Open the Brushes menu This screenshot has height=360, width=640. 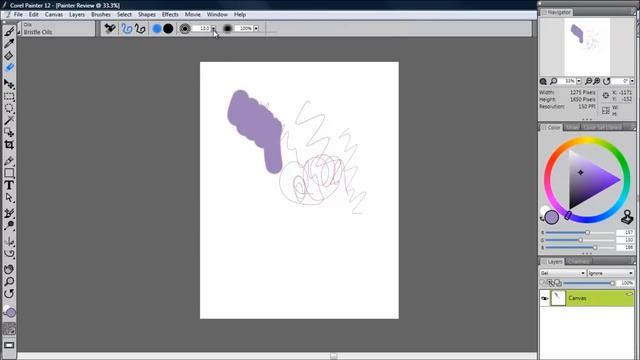click(x=100, y=14)
